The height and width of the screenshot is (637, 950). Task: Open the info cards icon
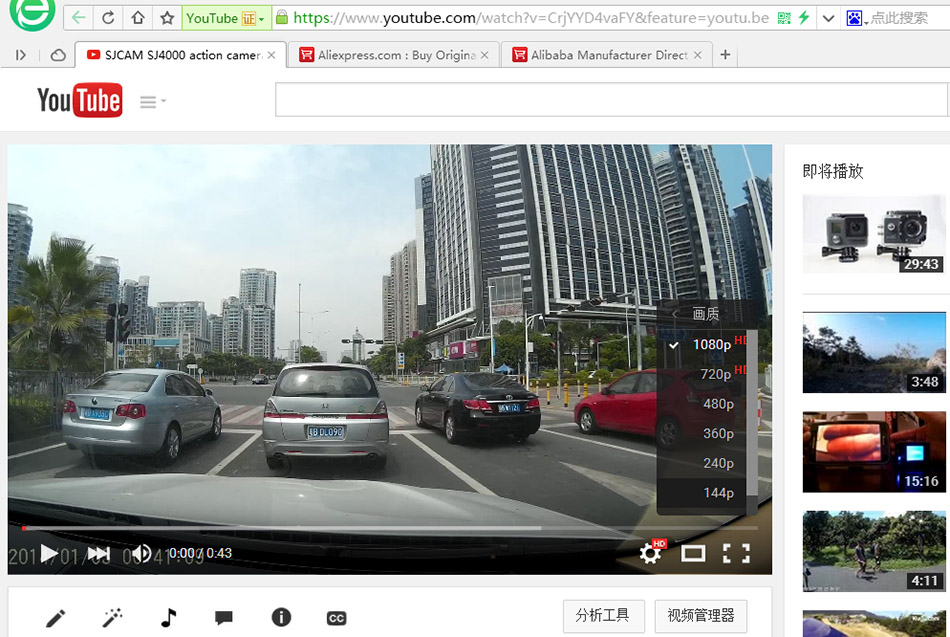(x=281, y=618)
